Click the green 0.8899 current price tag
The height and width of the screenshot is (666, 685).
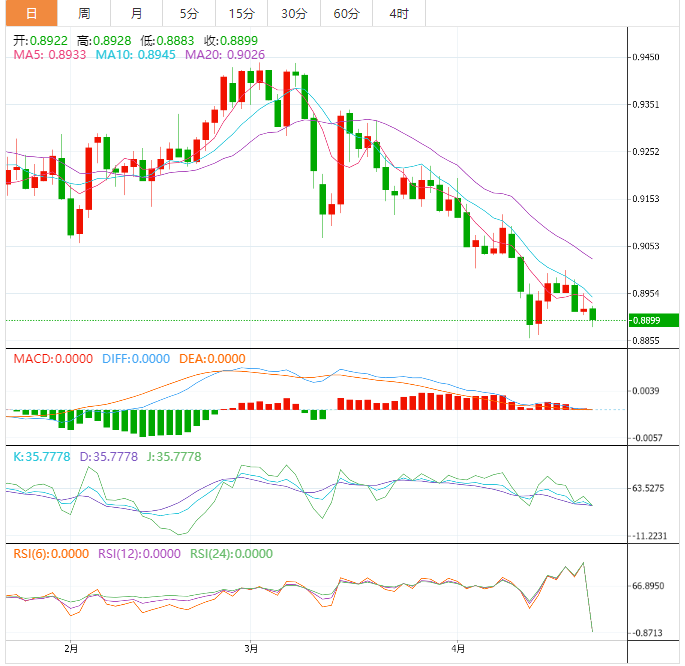pyautogui.click(x=653, y=320)
